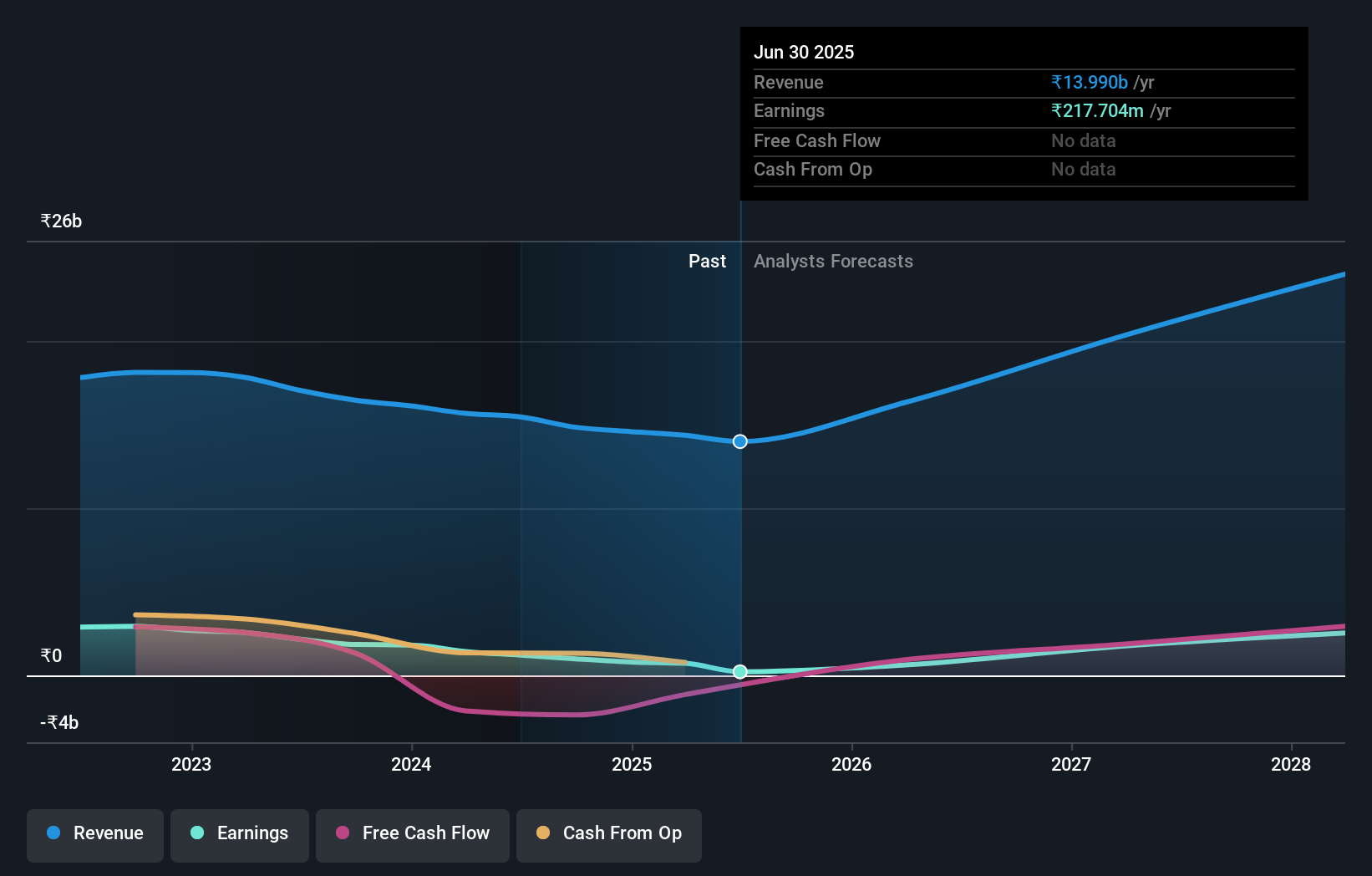Click the 2025 x-axis label

(632, 764)
